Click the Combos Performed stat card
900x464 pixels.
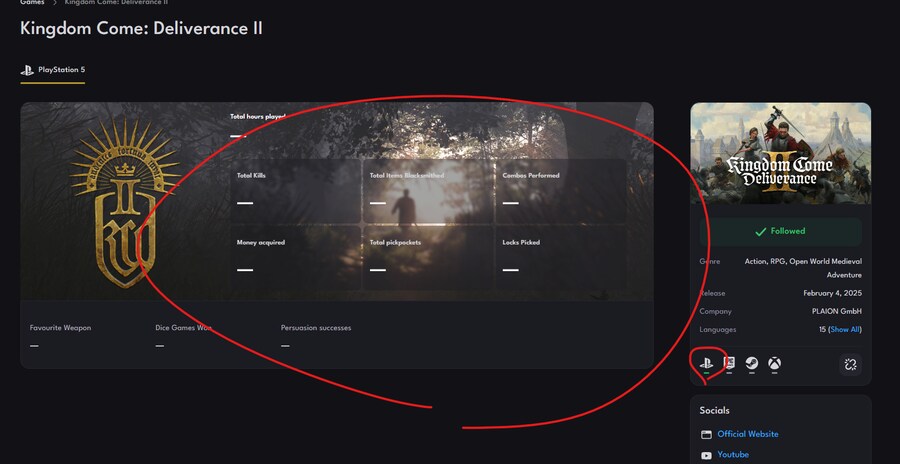pyautogui.click(x=561, y=191)
